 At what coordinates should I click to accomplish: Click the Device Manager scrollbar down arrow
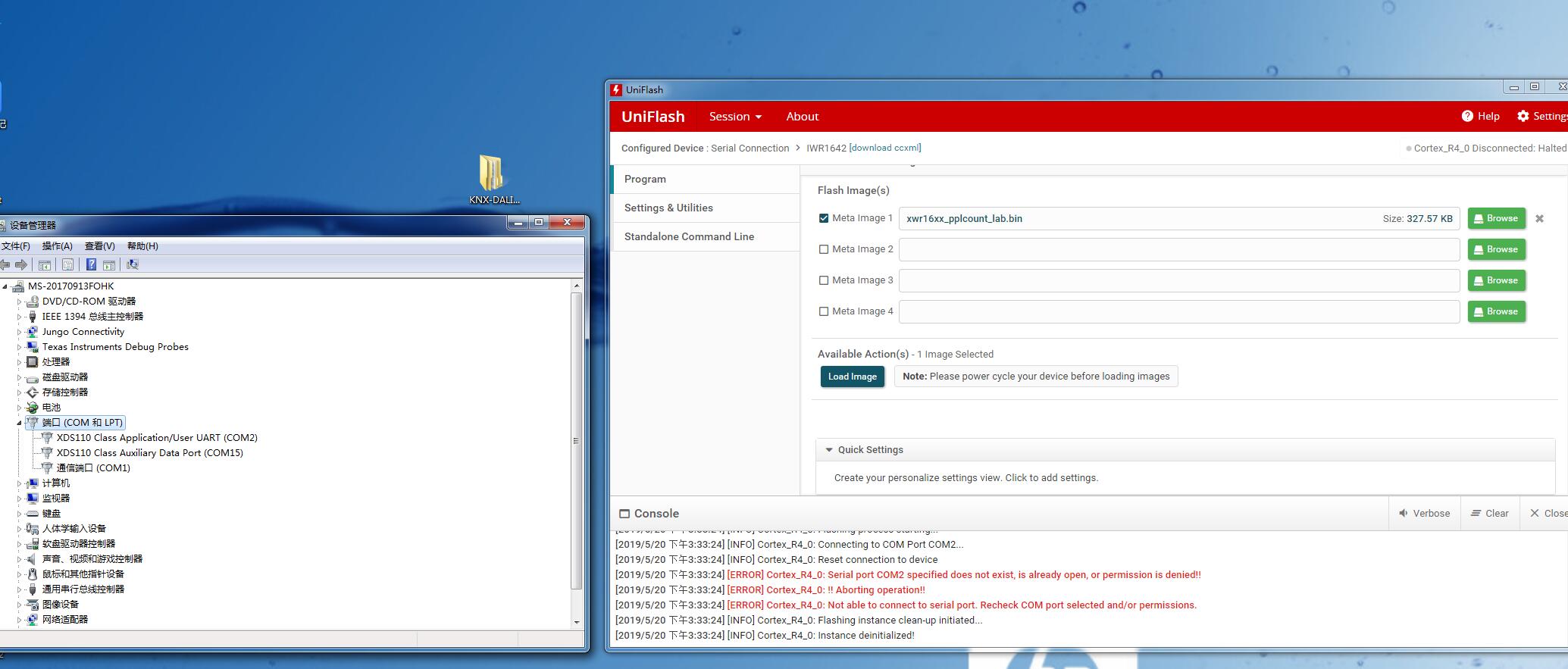tap(577, 622)
